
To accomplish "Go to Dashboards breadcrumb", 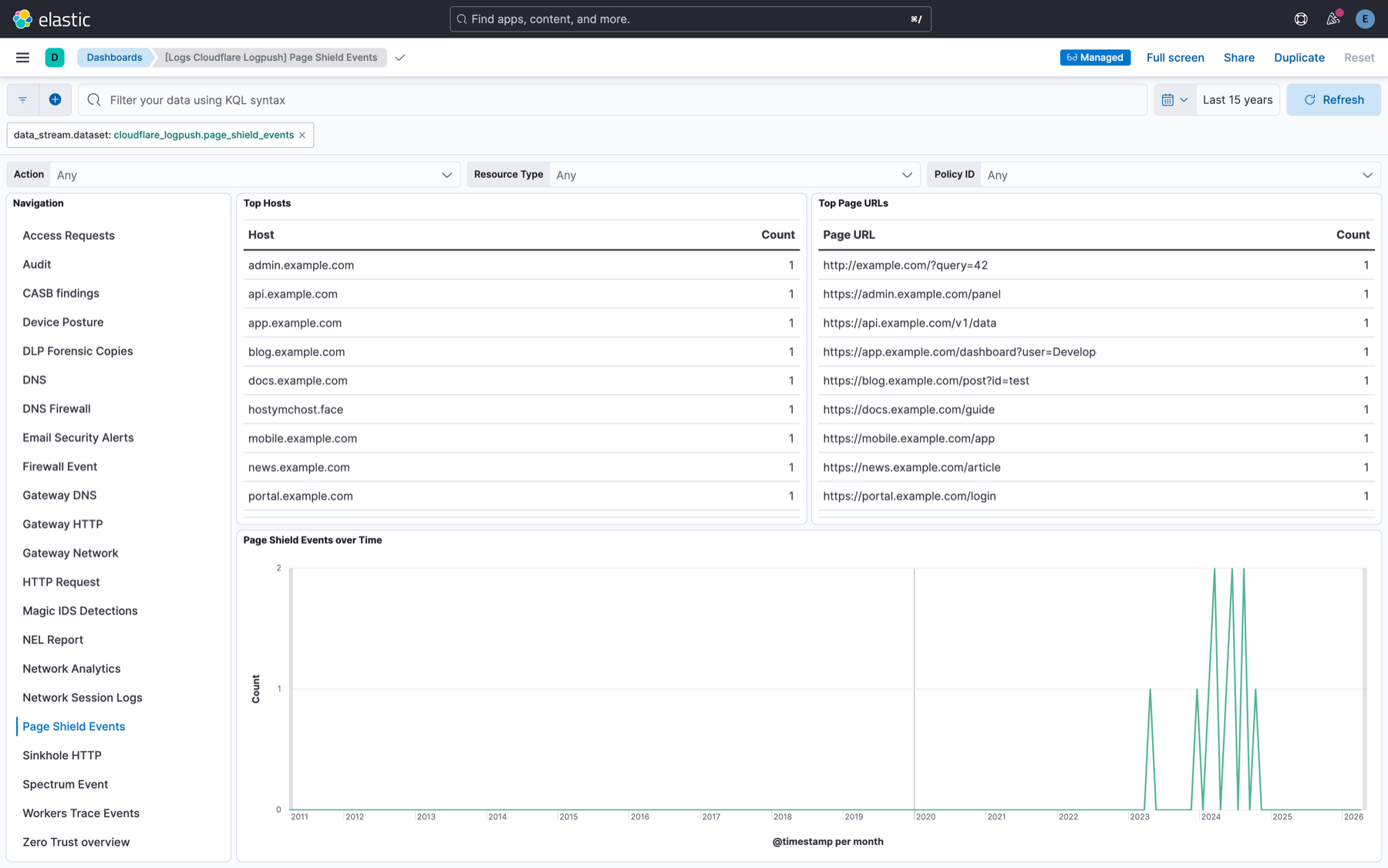I will point(114,58).
